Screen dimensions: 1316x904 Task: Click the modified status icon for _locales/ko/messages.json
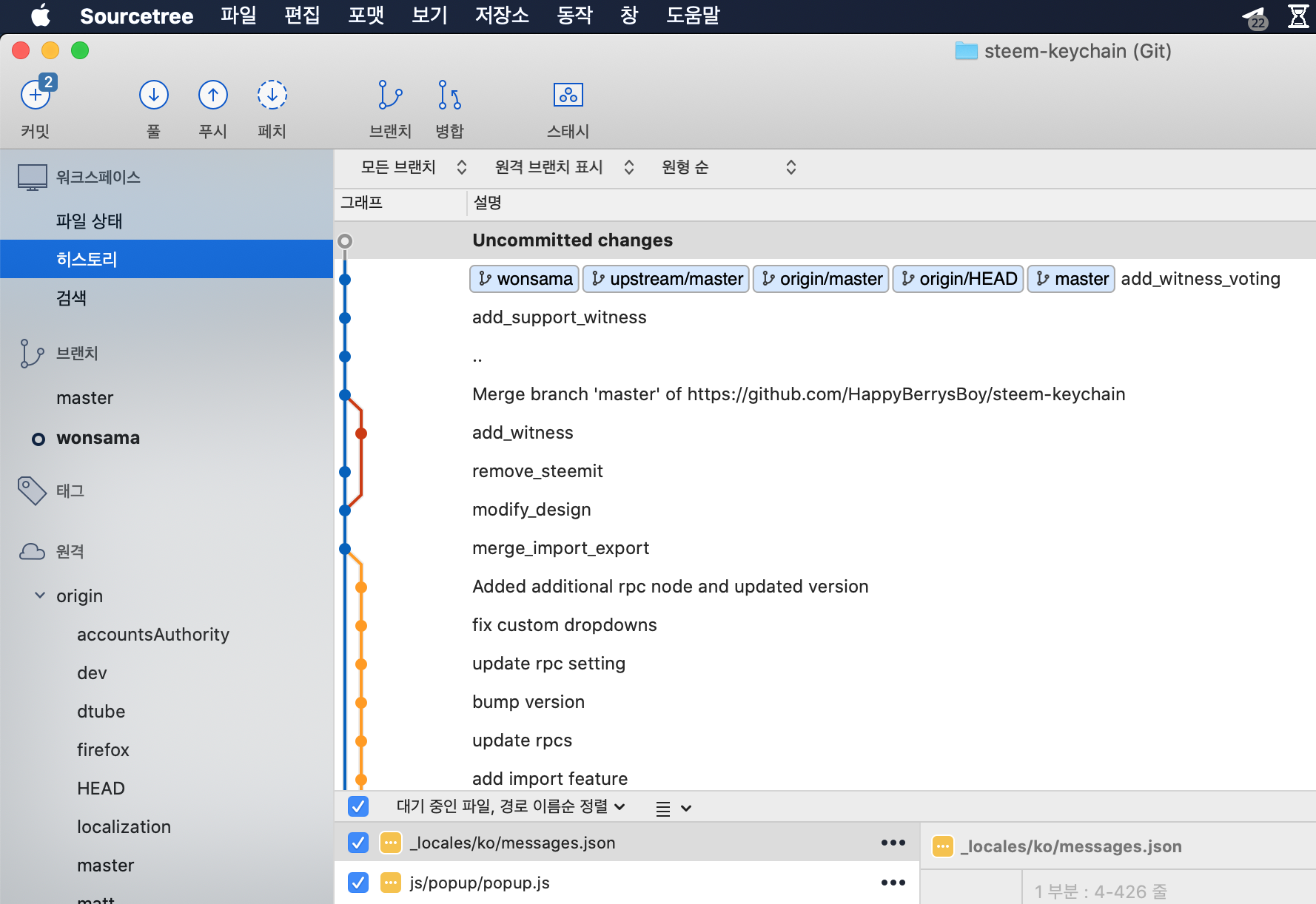coord(391,843)
